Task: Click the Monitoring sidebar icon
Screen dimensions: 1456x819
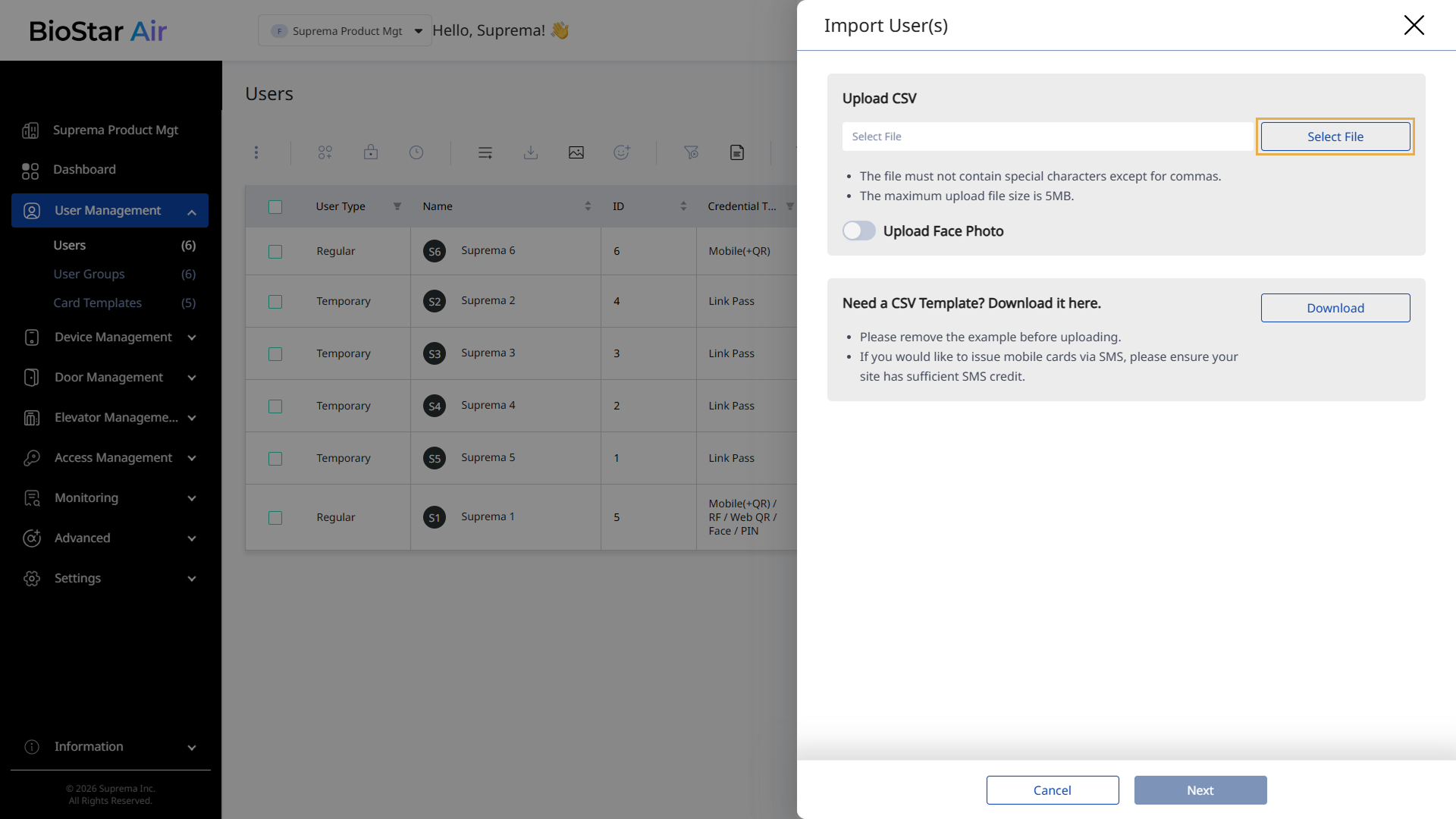Action: [x=32, y=498]
